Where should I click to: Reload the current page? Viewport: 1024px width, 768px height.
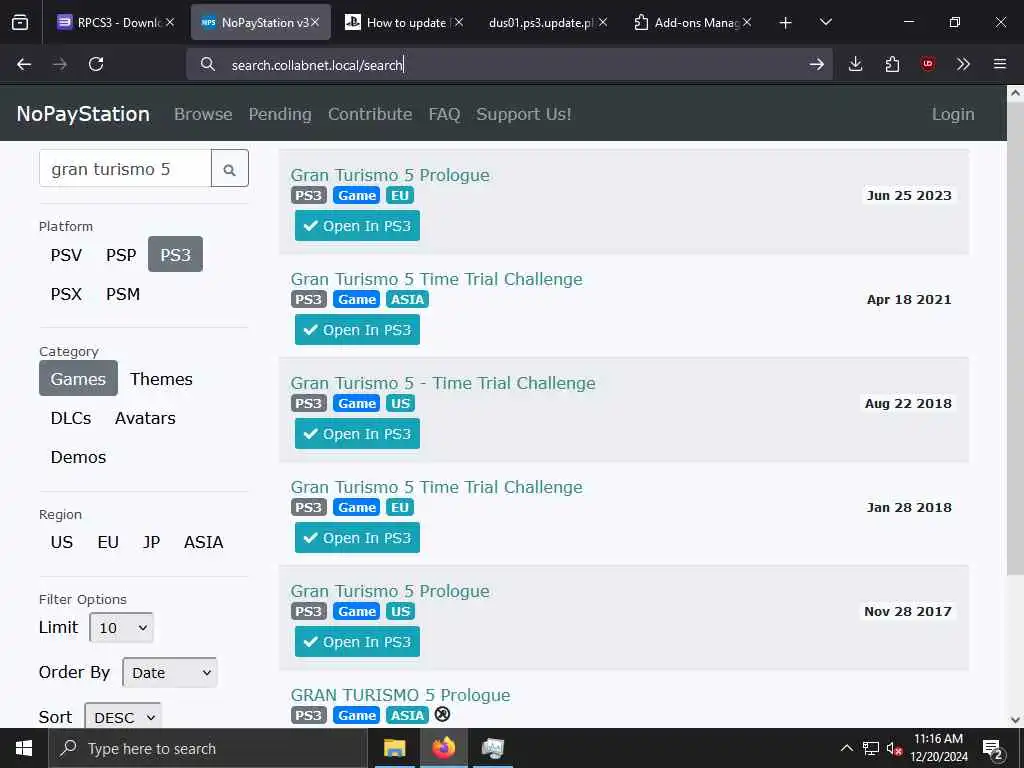coord(96,64)
